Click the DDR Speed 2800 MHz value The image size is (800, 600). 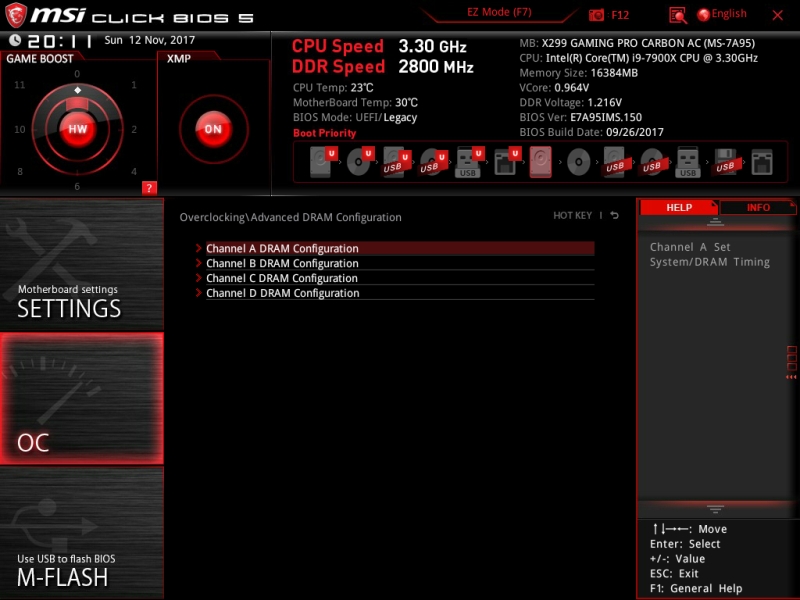[436, 67]
